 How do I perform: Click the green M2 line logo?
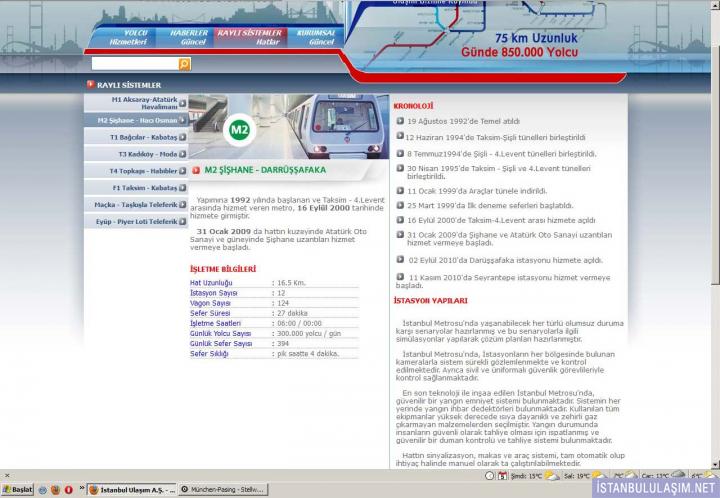click(x=239, y=129)
